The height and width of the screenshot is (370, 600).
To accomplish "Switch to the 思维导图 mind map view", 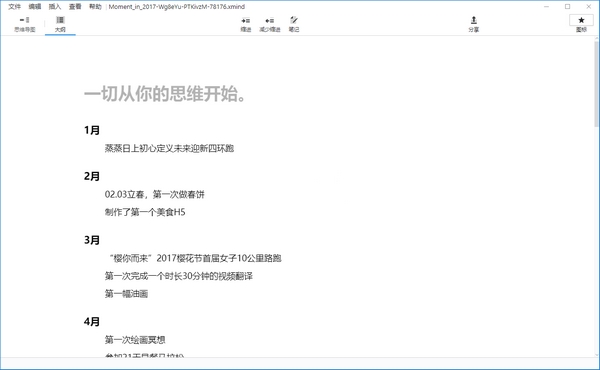I will [24, 24].
